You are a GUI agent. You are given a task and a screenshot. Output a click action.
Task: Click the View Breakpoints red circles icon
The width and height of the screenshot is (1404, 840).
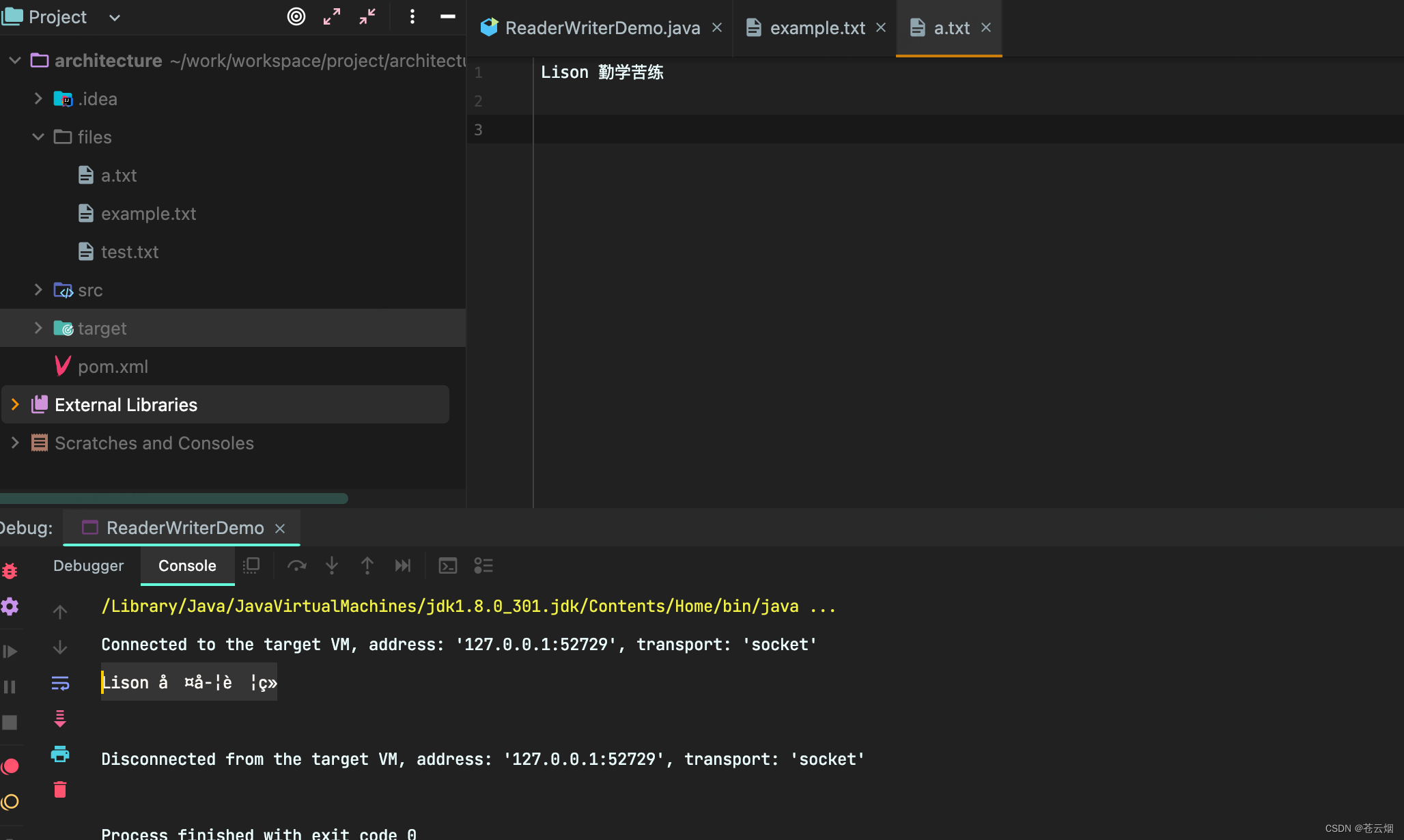tap(10, 766)
